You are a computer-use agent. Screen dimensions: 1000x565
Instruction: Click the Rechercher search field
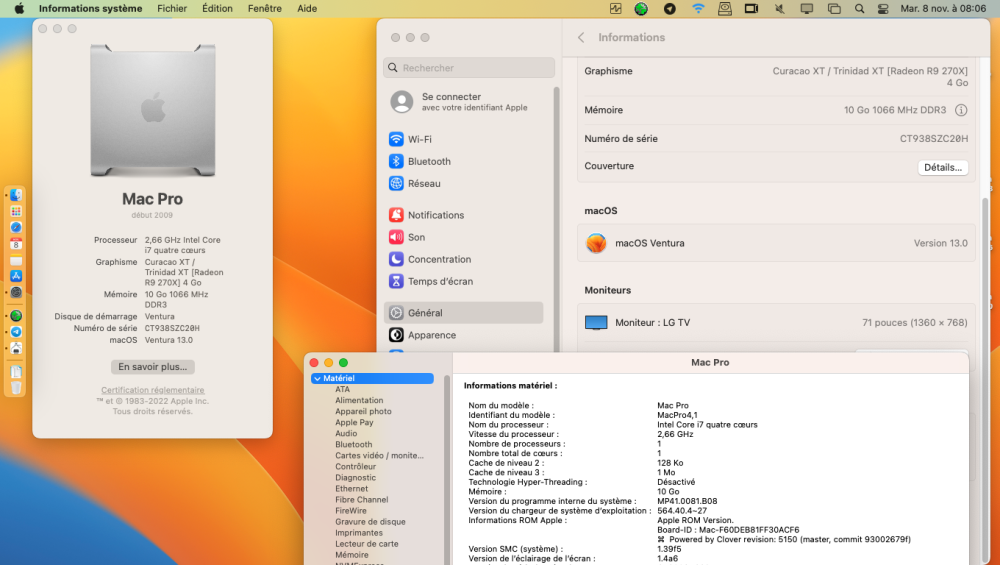(x=469, y=68)
